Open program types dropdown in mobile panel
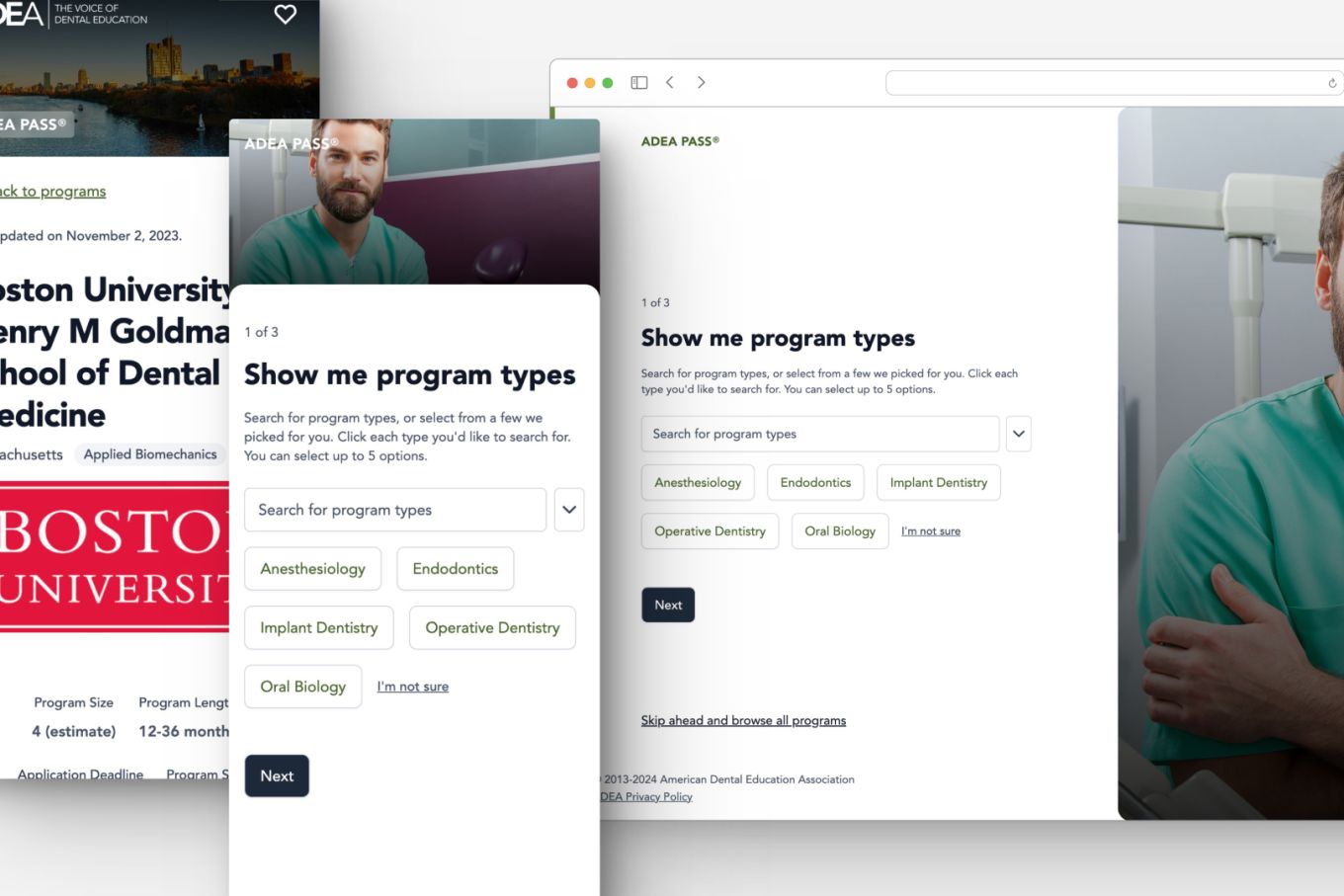1344x896 pixels. [569, 510]
